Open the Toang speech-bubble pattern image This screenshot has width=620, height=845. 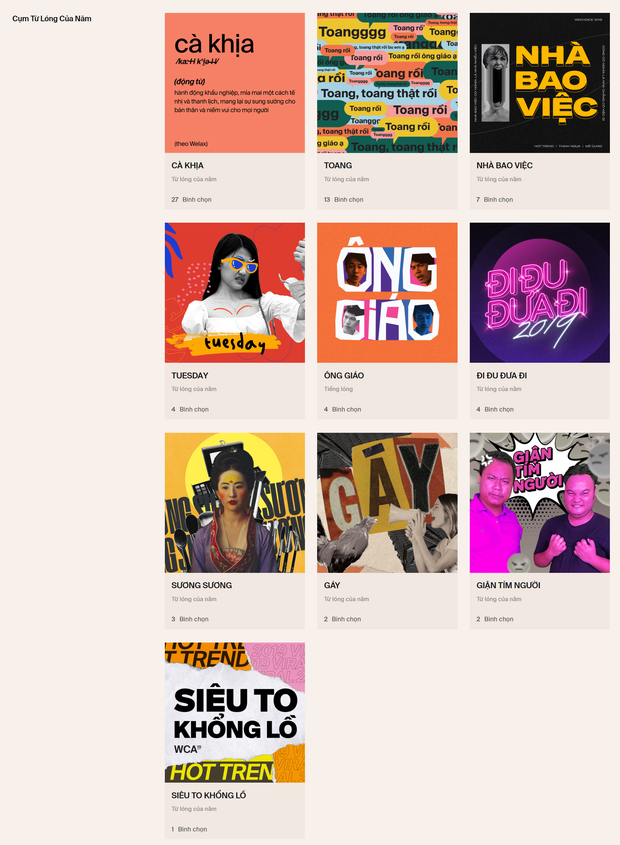[x=387, y=83]
